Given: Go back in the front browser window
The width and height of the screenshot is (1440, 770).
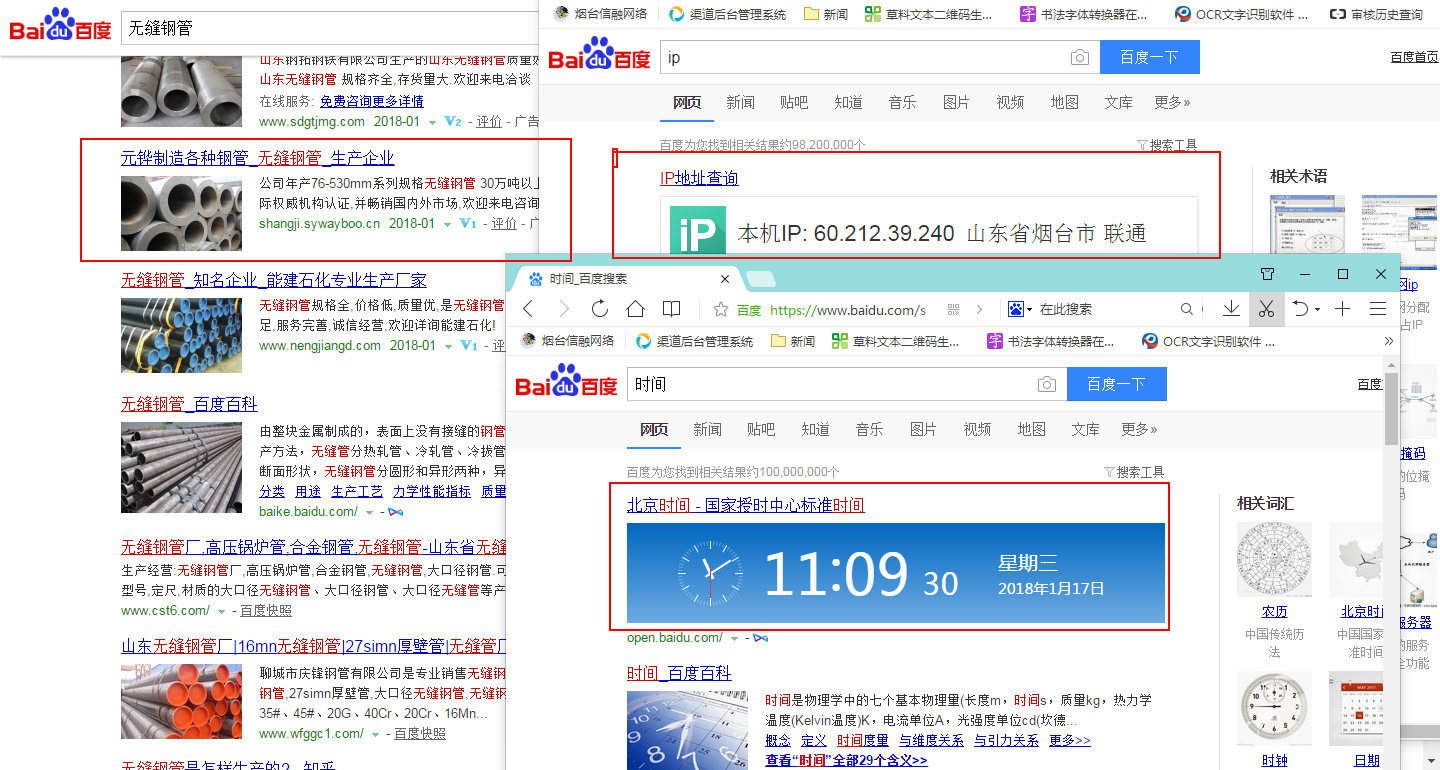Looking at the screenshot, I should (529, 309).
